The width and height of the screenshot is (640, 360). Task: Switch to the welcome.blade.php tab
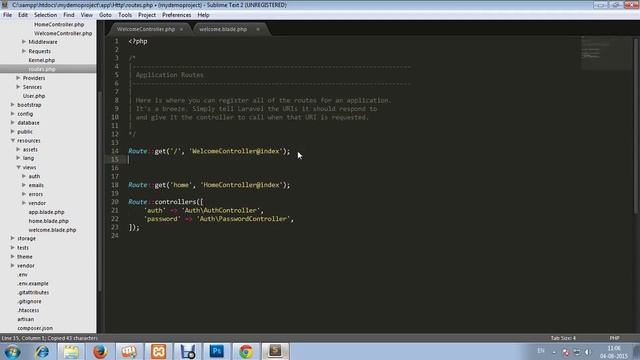click(x=223, y=29)
